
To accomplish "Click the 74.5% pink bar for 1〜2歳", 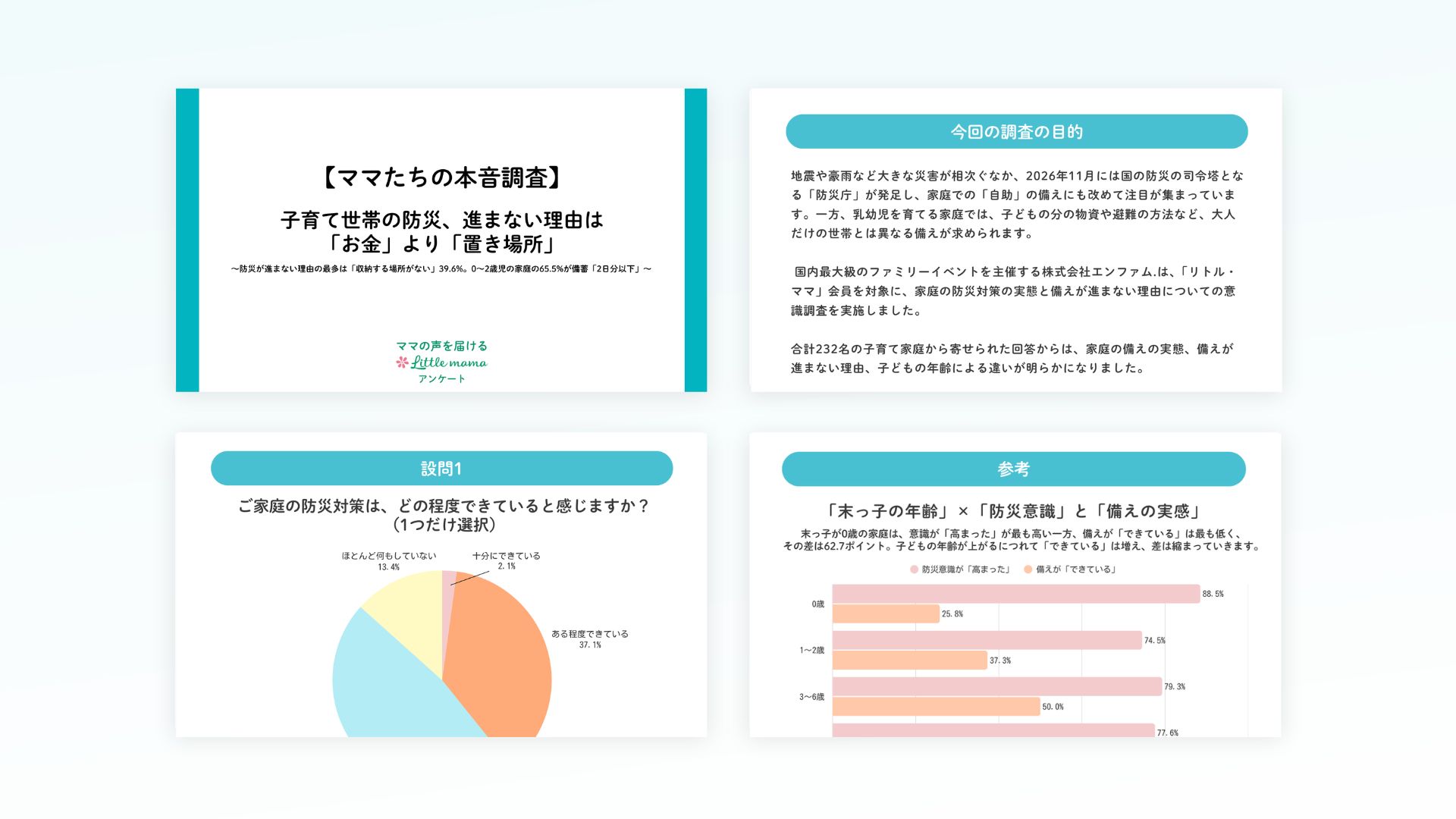I will (987, 640).
